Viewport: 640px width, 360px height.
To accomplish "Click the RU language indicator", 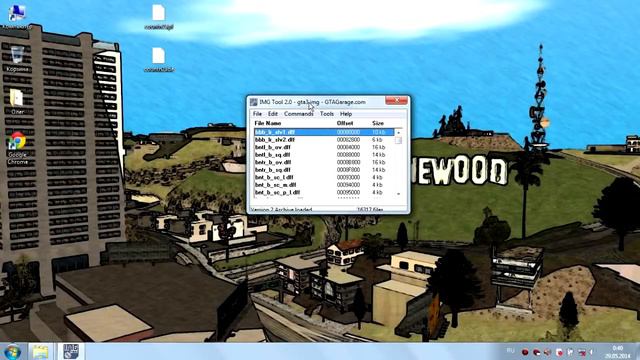I will (x=510, y=351).
